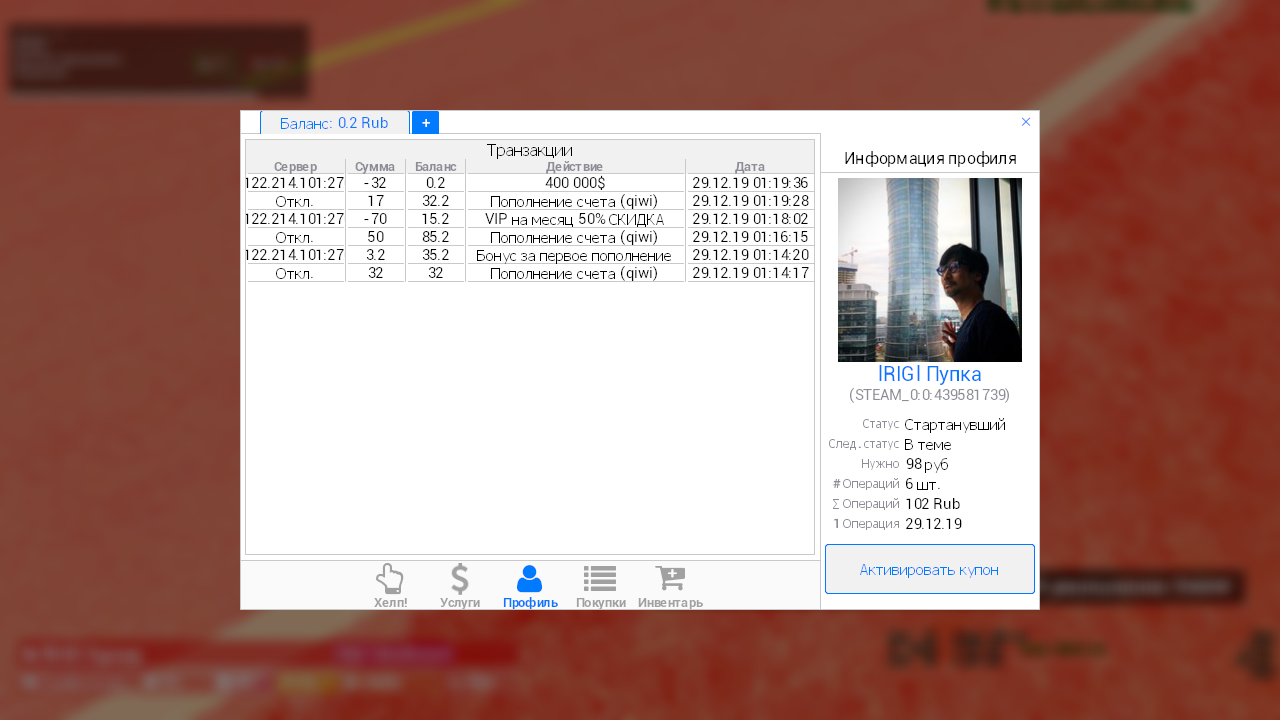
Task: Open Услуги dollar sign icon
Action: [460, 579]
